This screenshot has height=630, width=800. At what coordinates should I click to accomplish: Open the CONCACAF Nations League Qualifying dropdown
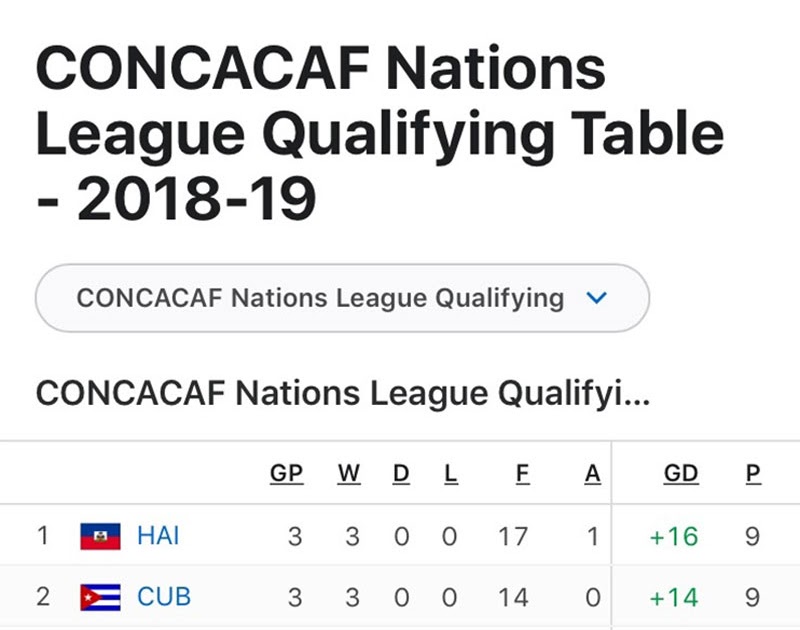pyautogui.click(x=342, y=298)
